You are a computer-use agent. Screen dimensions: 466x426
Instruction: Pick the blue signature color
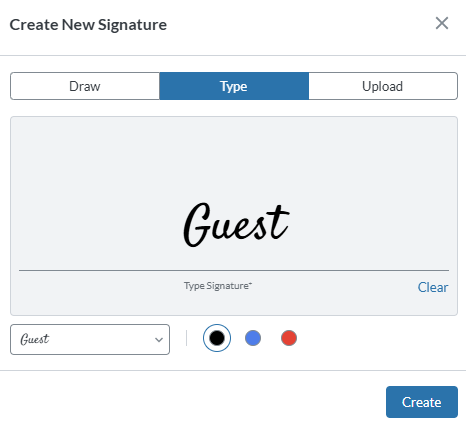point(253,338)
